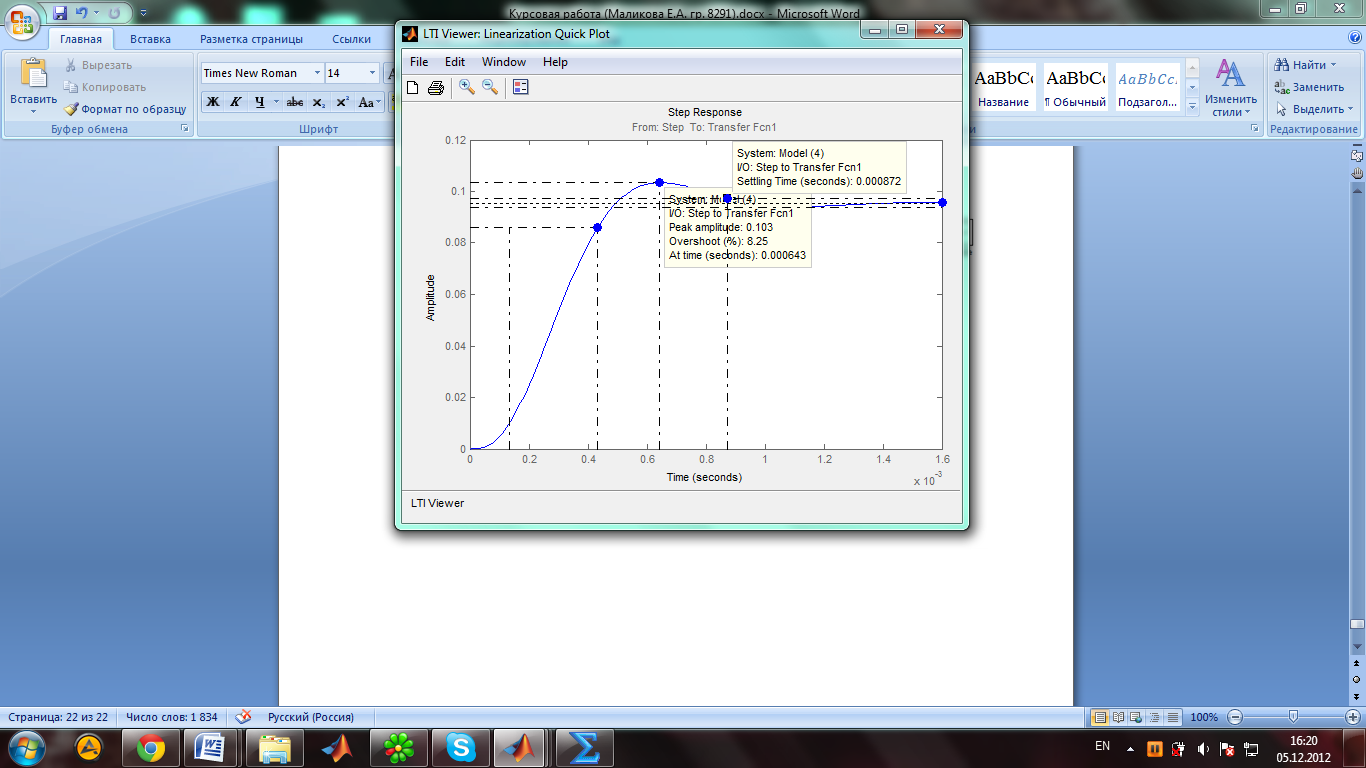The image size is (1366, 768).
Task: Click the zoom in plus button
Action: pos(1353,717)
